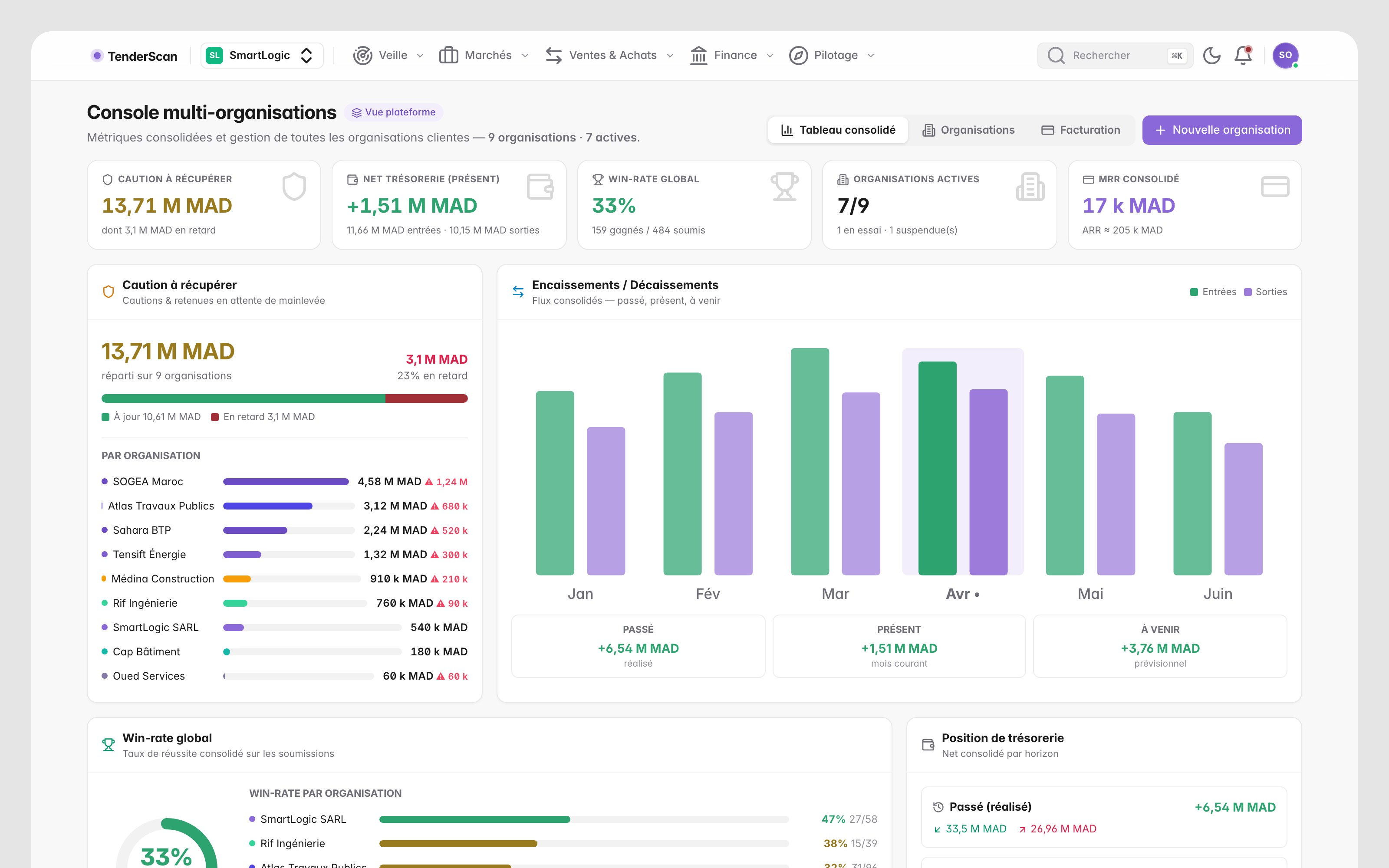The height and width of the screenshot is (868, 1389).
Task: Select the Oued Services row
Action: click(x=285, y=676)
